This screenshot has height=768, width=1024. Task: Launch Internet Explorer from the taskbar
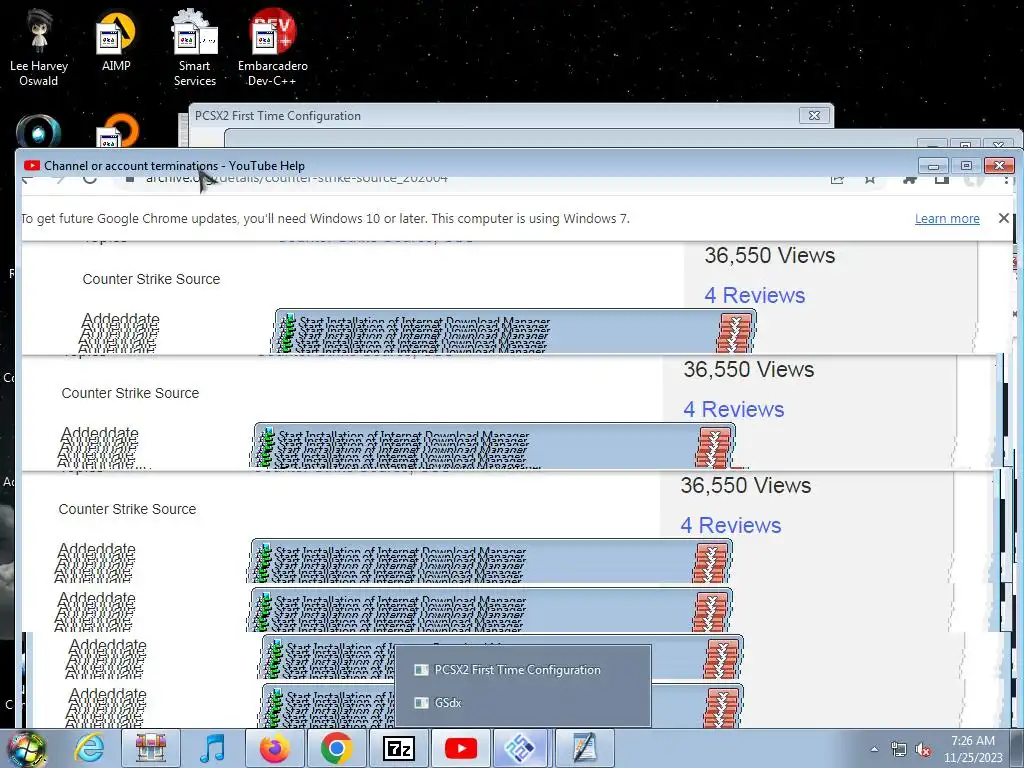click(x=88, y=748)
